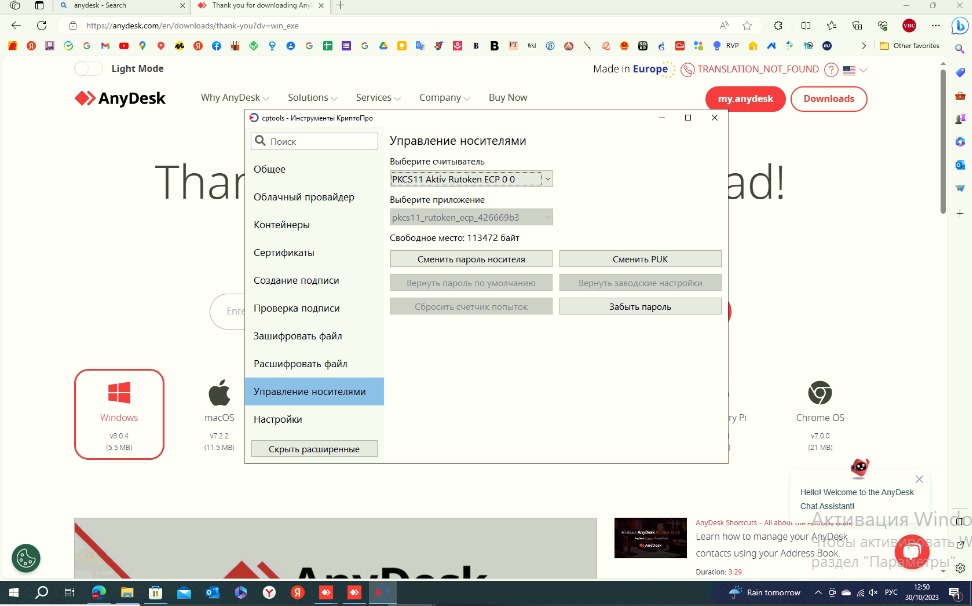Viewport: 972px width, 606px height.
Task: Open the Buy Now link
Action: click(x=508, y=98)
